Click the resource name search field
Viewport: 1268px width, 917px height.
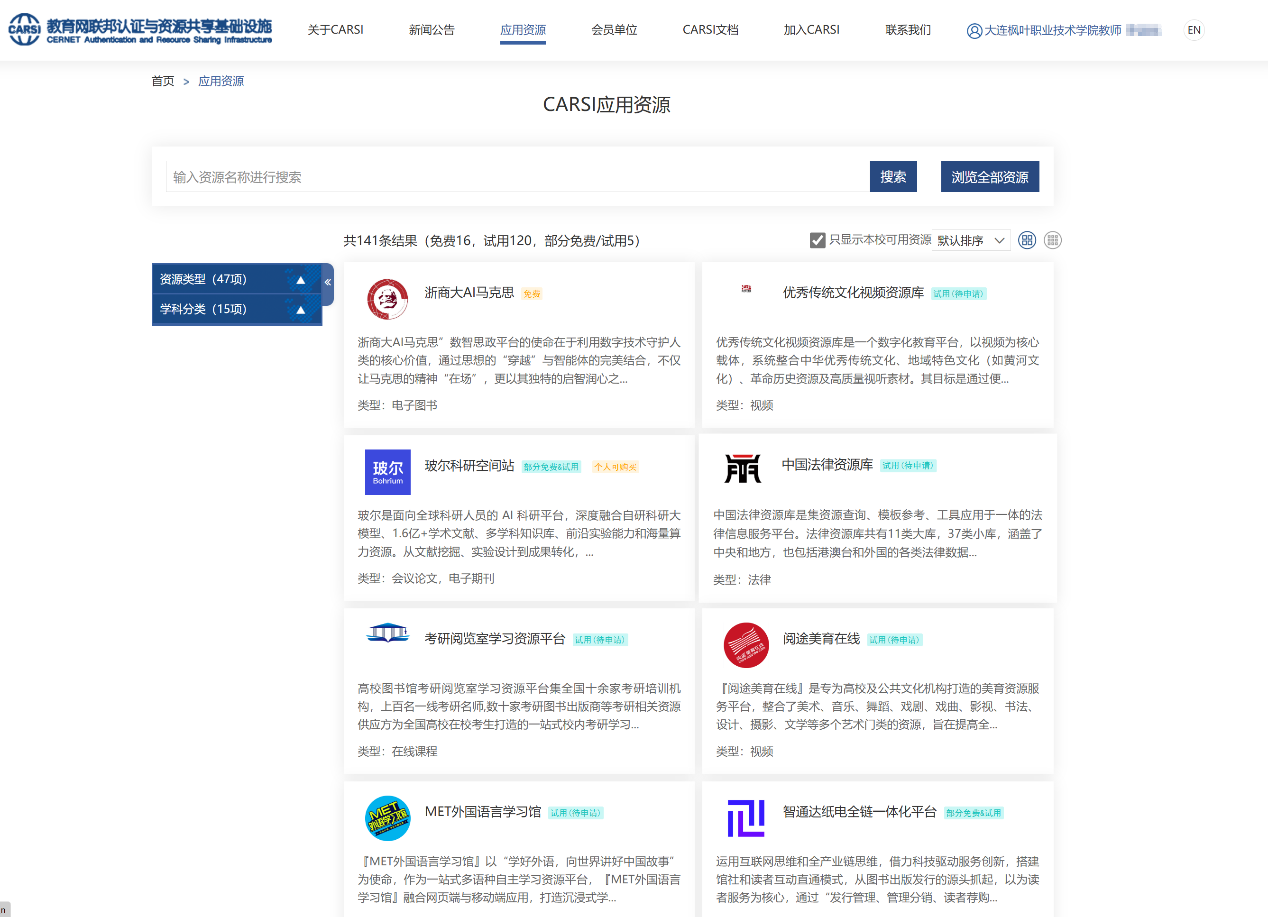517,177
